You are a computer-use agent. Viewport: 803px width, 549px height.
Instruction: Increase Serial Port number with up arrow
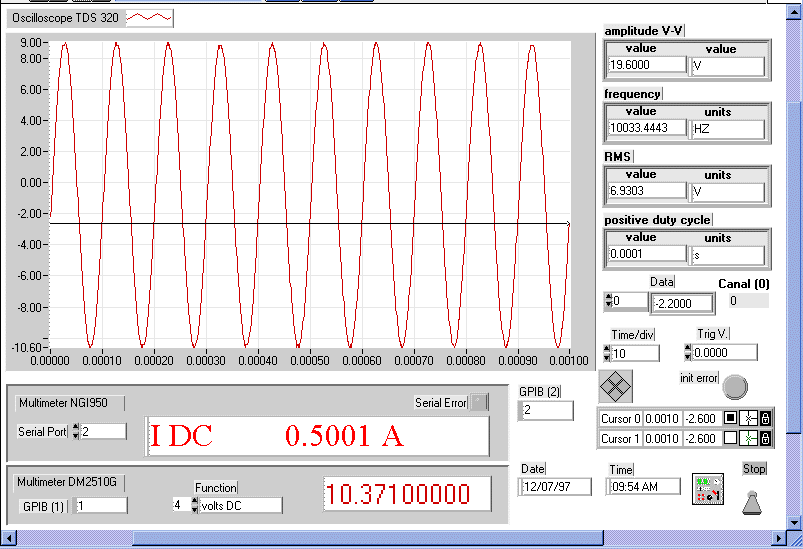coord(76,427)
